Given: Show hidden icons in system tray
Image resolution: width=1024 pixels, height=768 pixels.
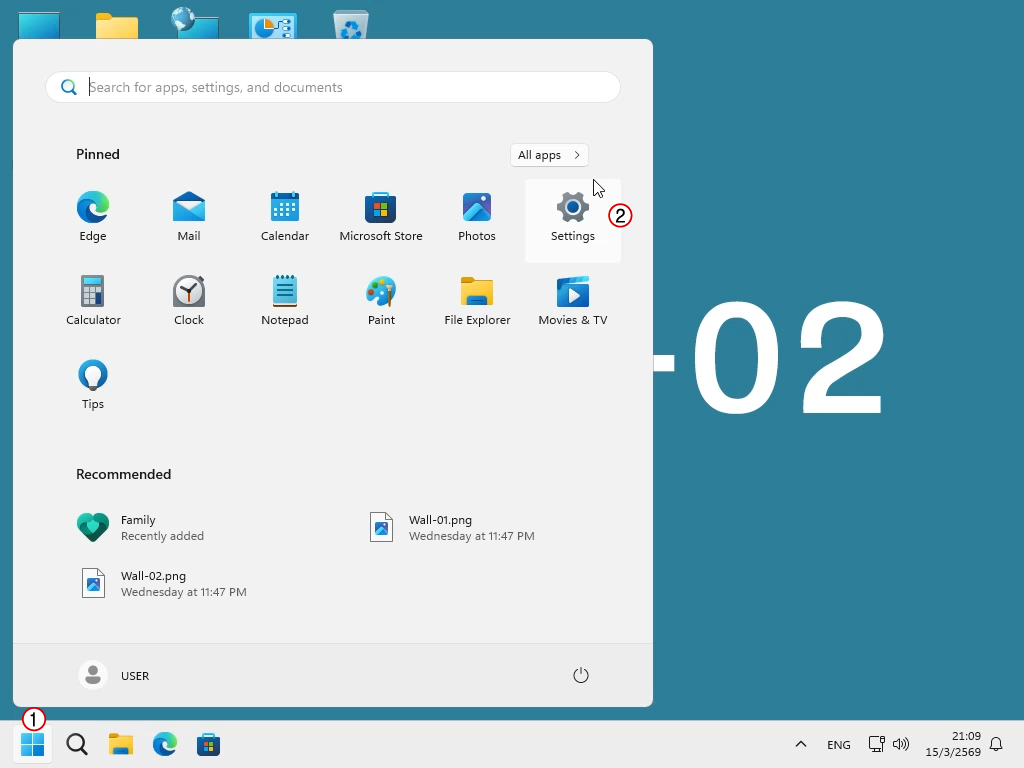Looking at the screenshot, I should pyautogui.click(x=801, y=744).
